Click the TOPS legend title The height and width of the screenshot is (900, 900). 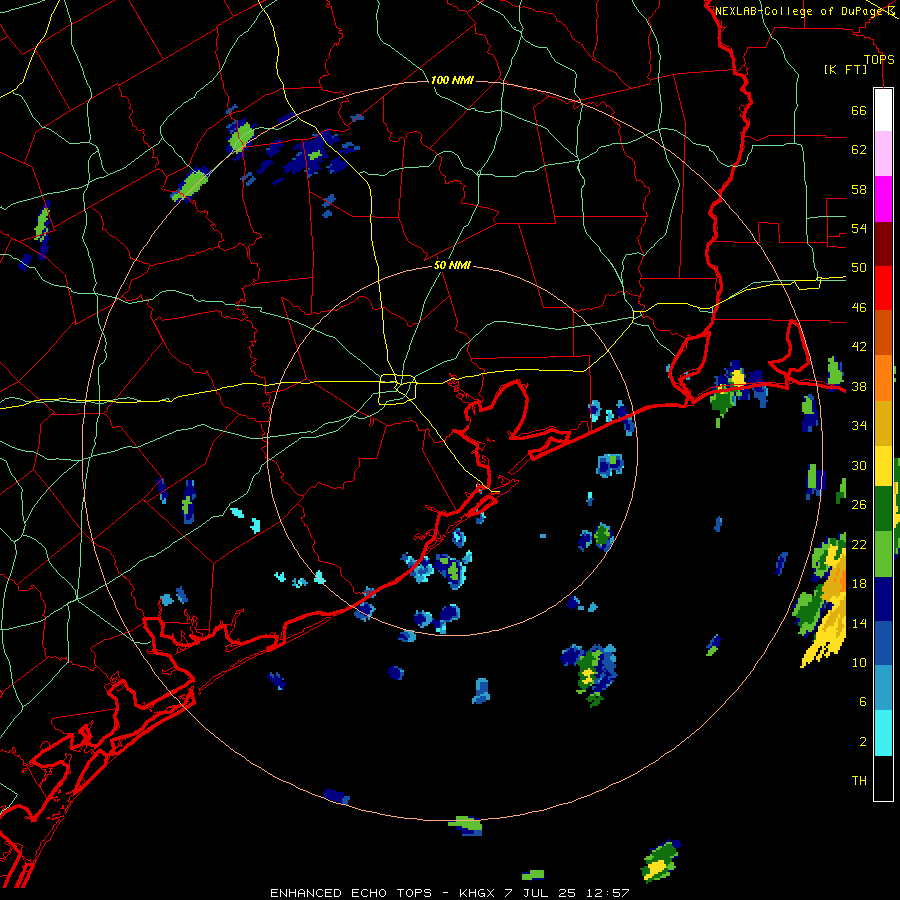(x=879, y=60)
